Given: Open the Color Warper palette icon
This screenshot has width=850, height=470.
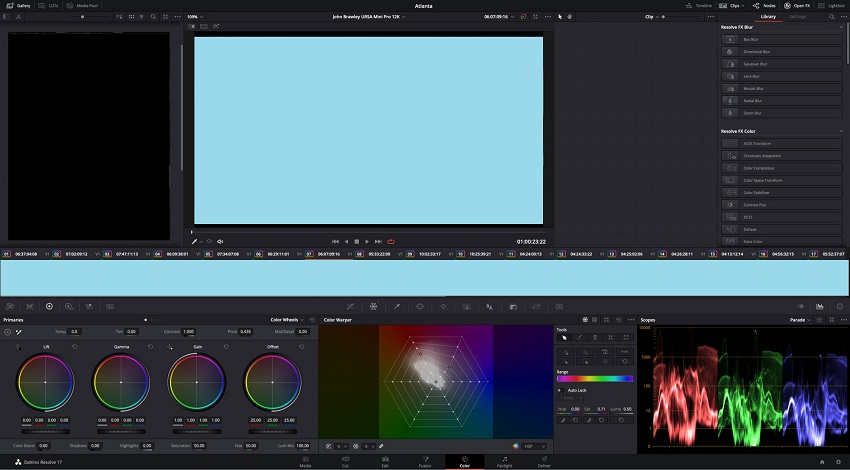Looking at the screenshot, I should tap(374, 306).
